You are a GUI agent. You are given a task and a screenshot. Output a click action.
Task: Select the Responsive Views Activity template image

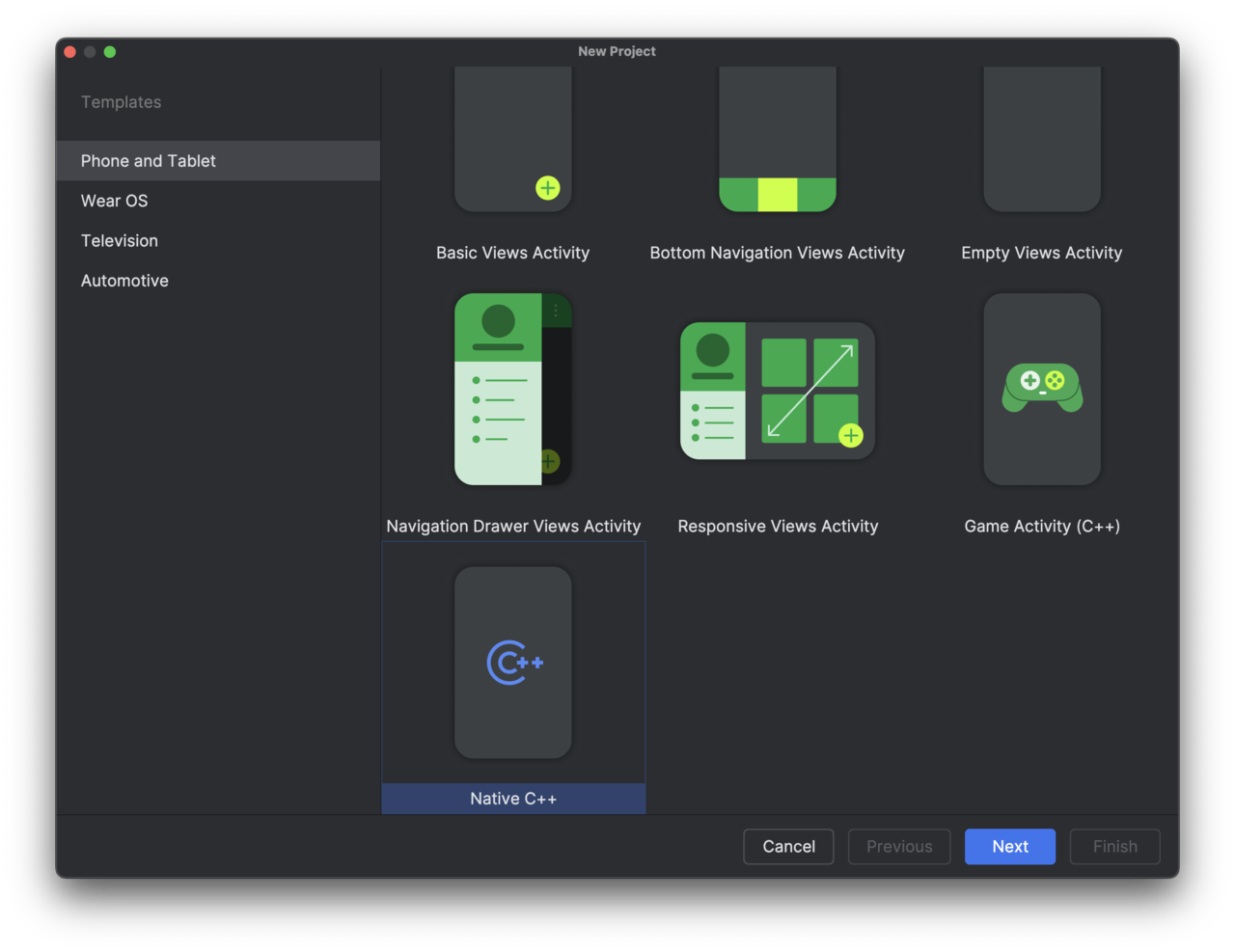(778, 391)
